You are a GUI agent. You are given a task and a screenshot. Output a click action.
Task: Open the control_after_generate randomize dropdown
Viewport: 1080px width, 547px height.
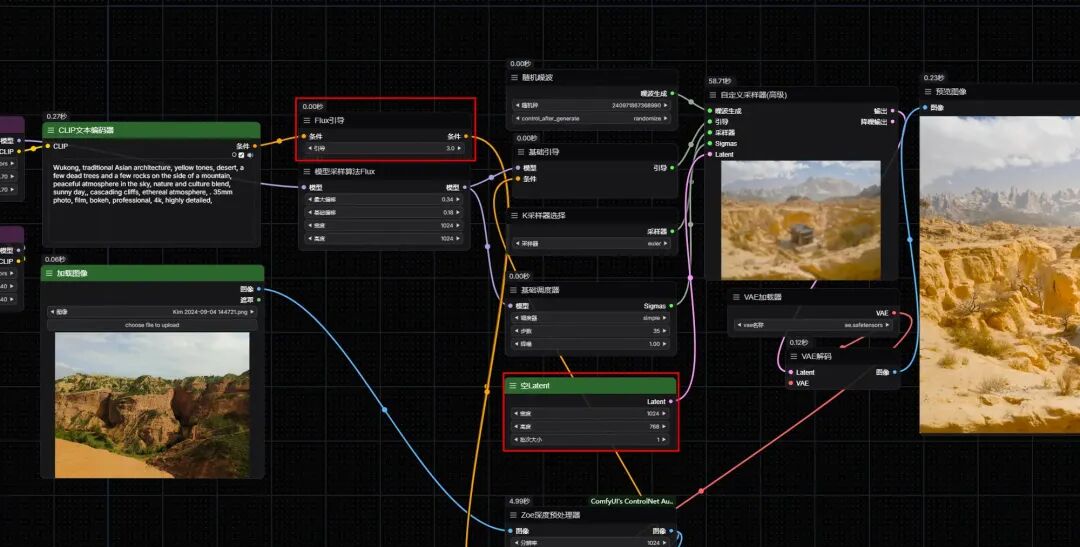(591, 118)
